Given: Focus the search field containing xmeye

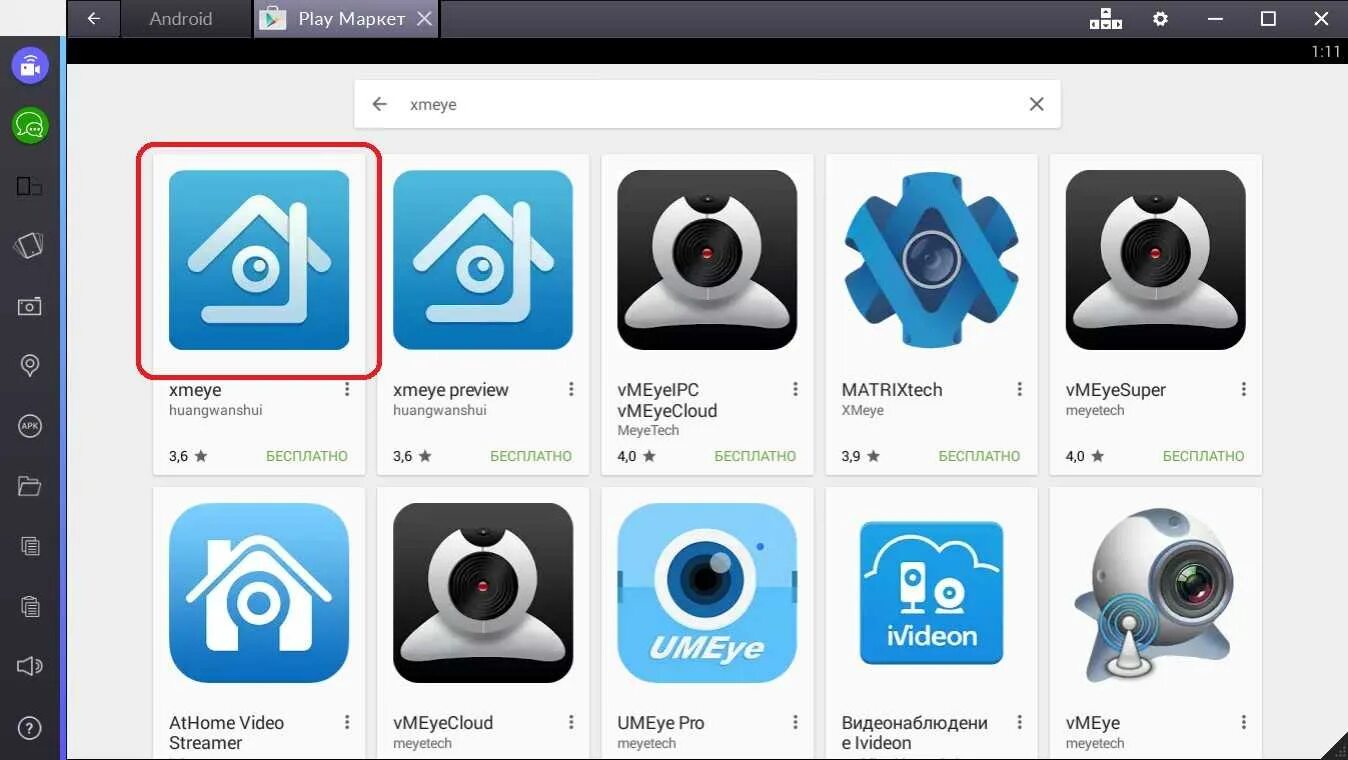Looking at the screenshot, I should [707, 104].
